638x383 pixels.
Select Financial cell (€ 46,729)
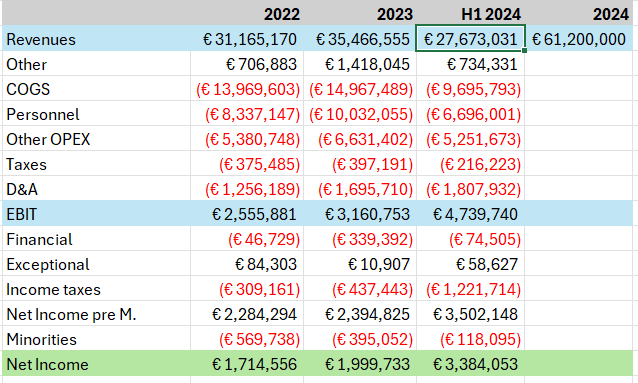tap(247, 239)
